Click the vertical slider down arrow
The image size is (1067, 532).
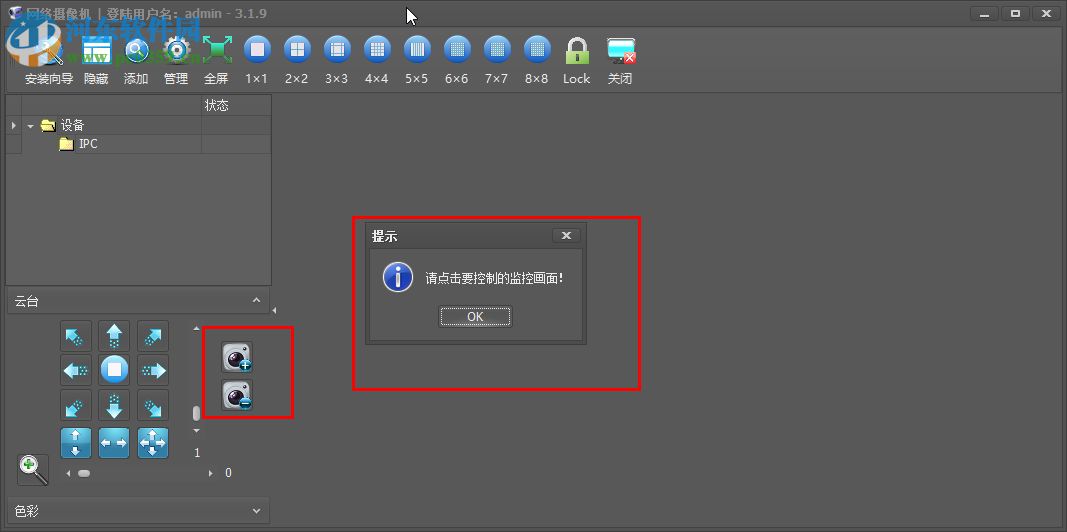pyautogui.click(x=197, y=431)
